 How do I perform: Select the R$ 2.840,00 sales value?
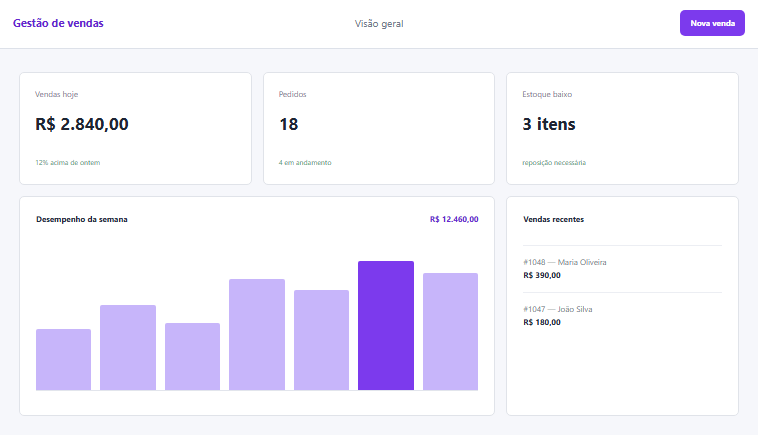coord(82,124)
